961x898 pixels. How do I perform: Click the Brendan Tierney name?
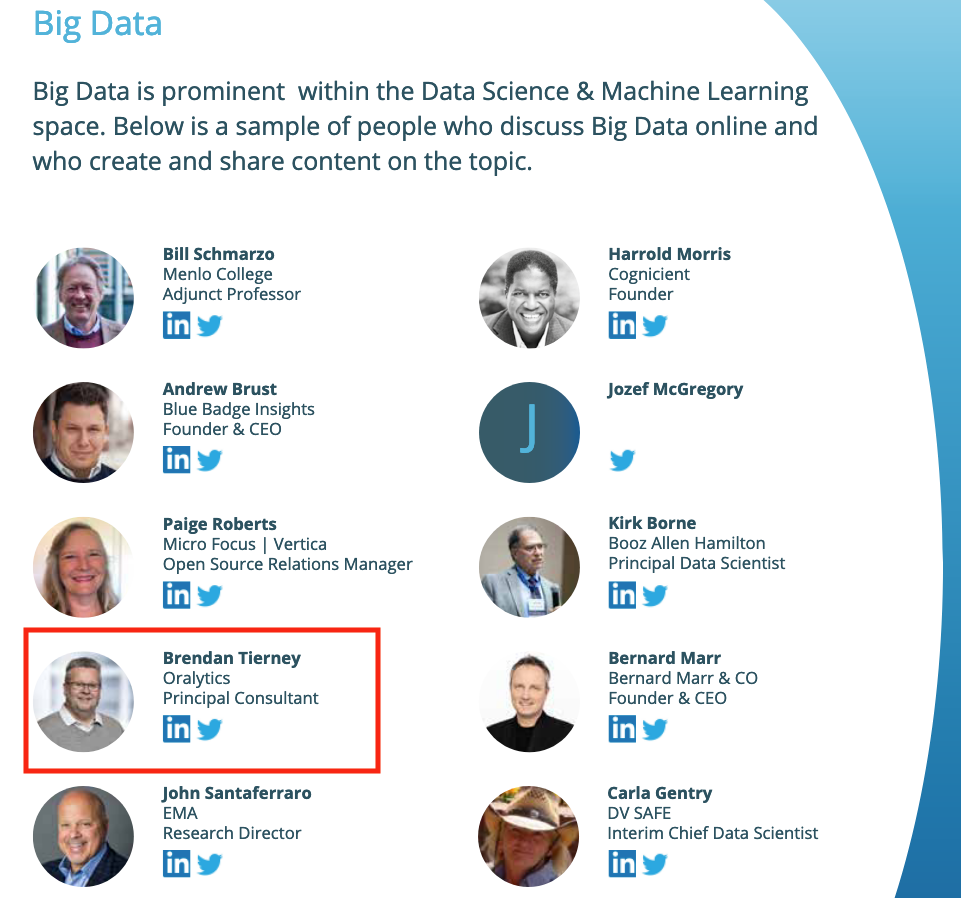[x=231, y=658]
